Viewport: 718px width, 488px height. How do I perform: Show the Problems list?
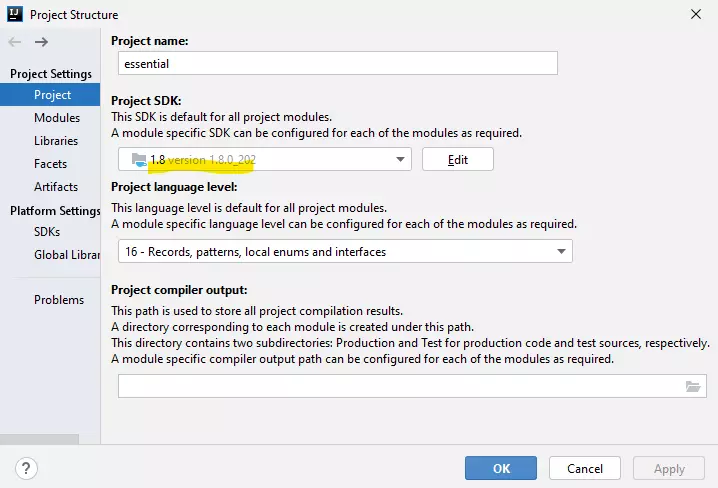(x=59, y=300)
